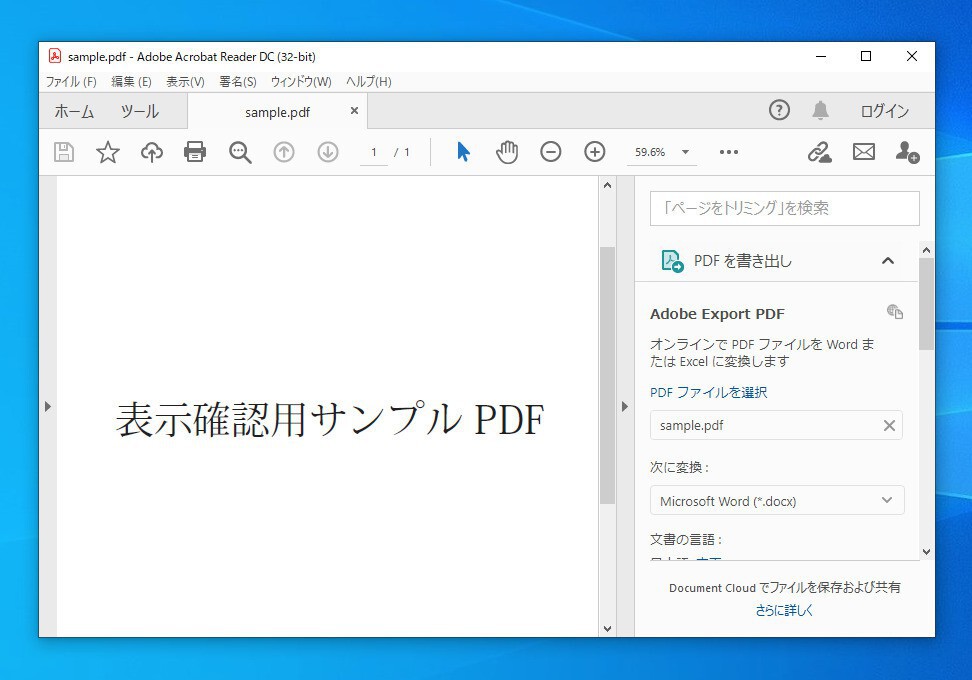The image size is (972, 680).
Task: Click the ログイン button
Action: pyautogui.click(x=884, y=111)
